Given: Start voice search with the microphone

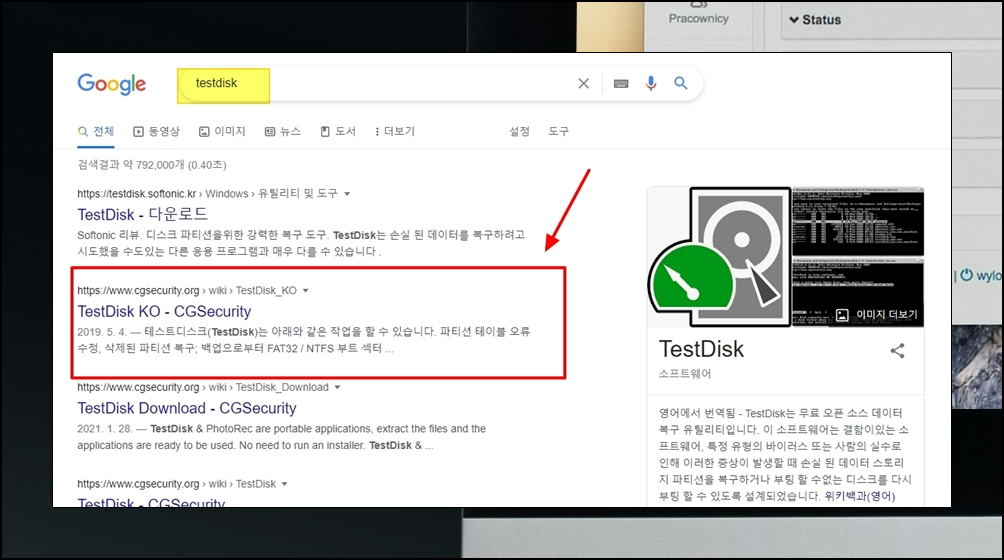Looking at the screenshot, I should tap(651, 83).
